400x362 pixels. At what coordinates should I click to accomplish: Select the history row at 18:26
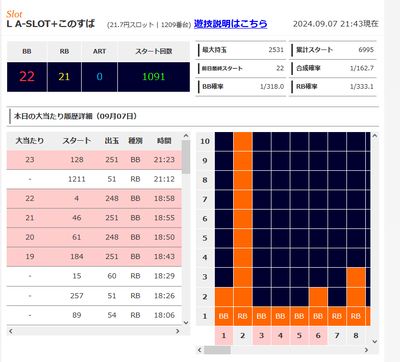click(94, 296)
